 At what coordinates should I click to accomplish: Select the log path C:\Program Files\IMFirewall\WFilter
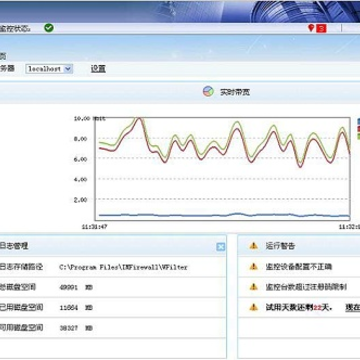pos(123,267)
